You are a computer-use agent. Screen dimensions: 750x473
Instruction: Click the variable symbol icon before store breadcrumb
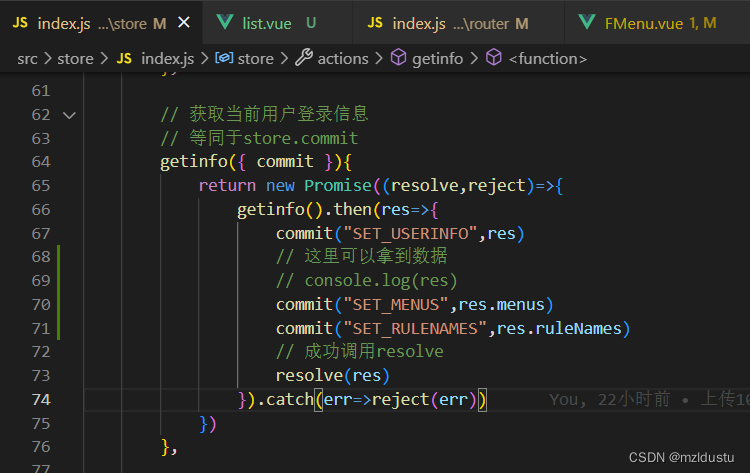(224, 58)
